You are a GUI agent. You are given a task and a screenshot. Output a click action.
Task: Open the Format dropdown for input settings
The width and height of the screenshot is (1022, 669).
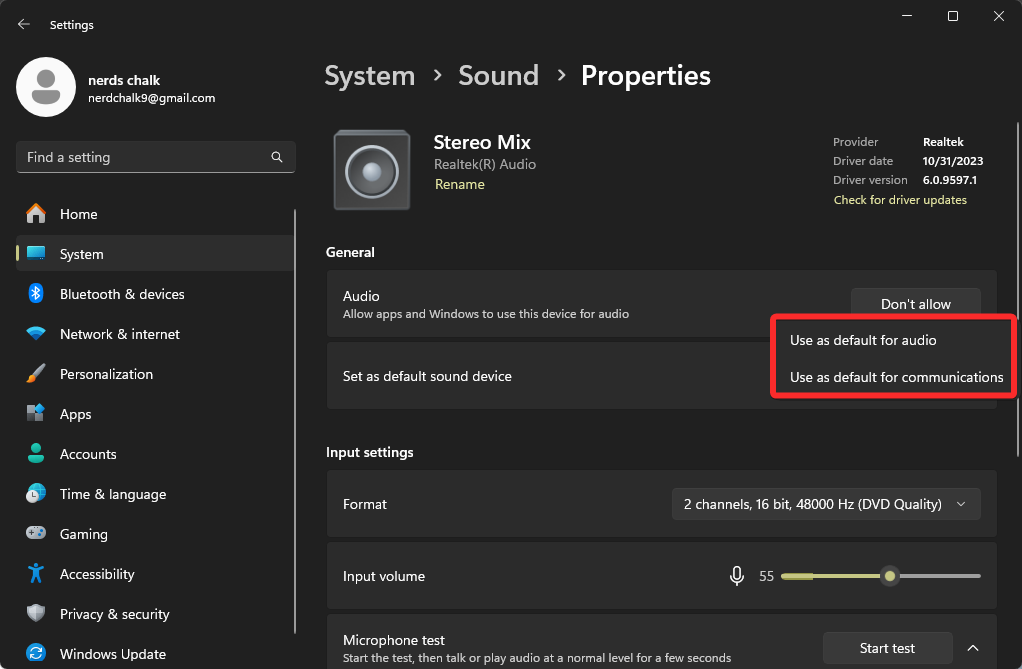pyautogui.click(x=826, y=504)
